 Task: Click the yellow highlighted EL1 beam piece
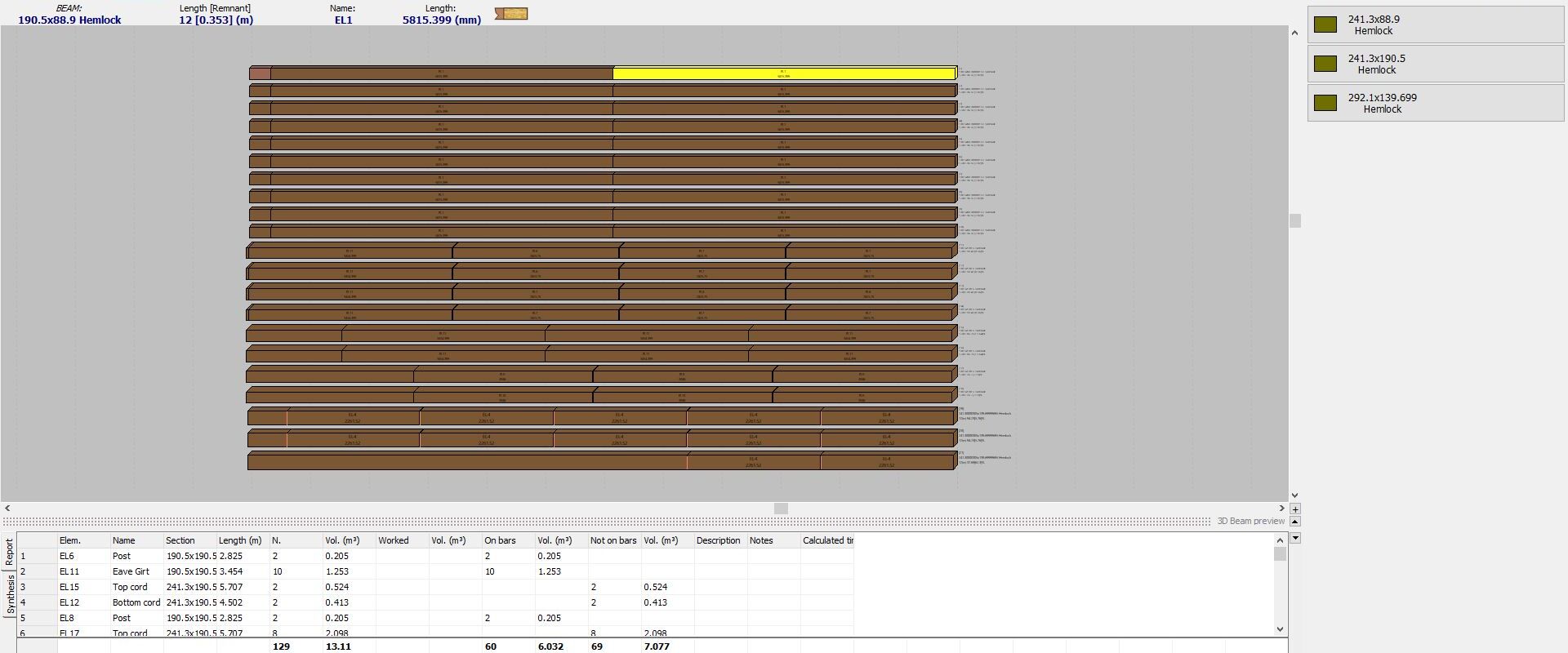click(784, 73)
